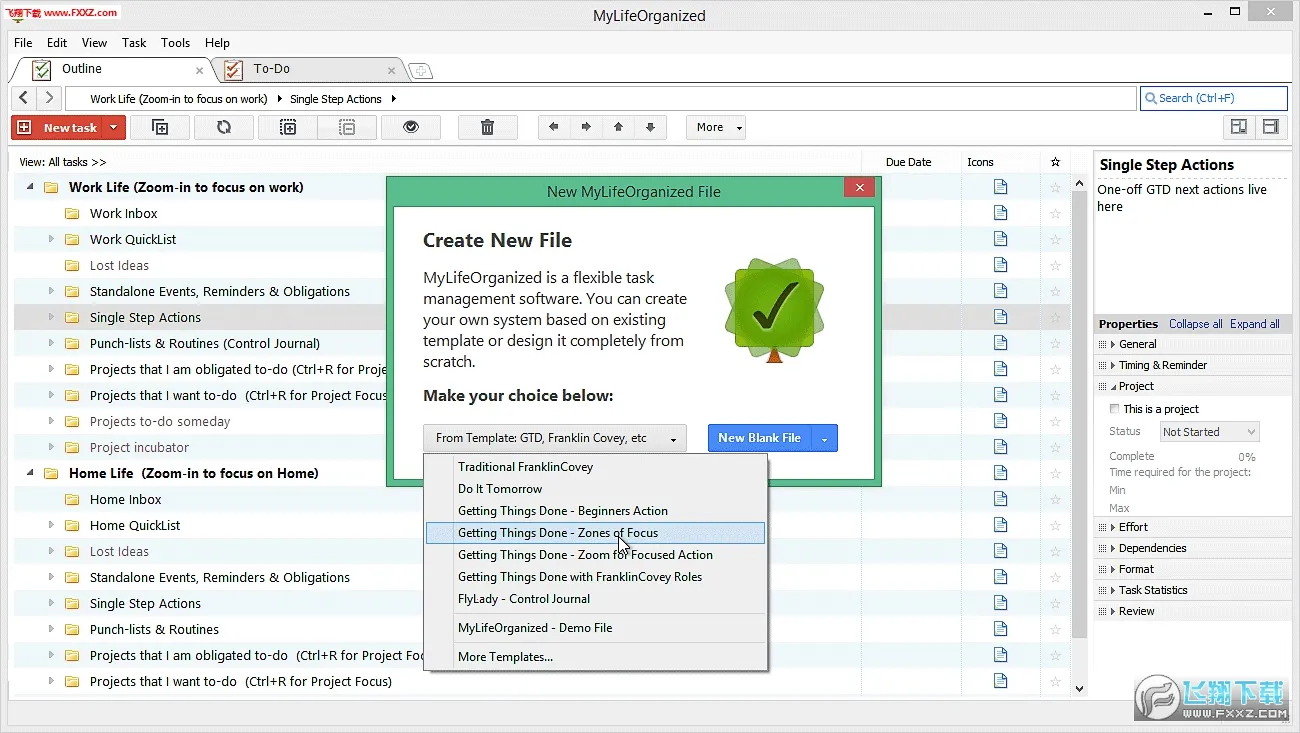This screenshot has width=1300, height=733.
Task: Click the hide completed tasks eye icon
Action: pyautogui.click(x=411, y=127)
